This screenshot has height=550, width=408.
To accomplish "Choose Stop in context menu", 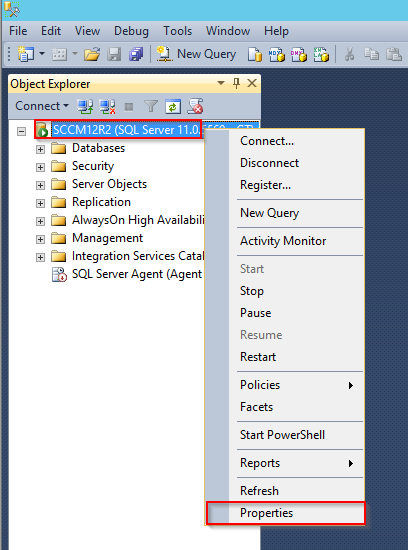I will [285, 291].
